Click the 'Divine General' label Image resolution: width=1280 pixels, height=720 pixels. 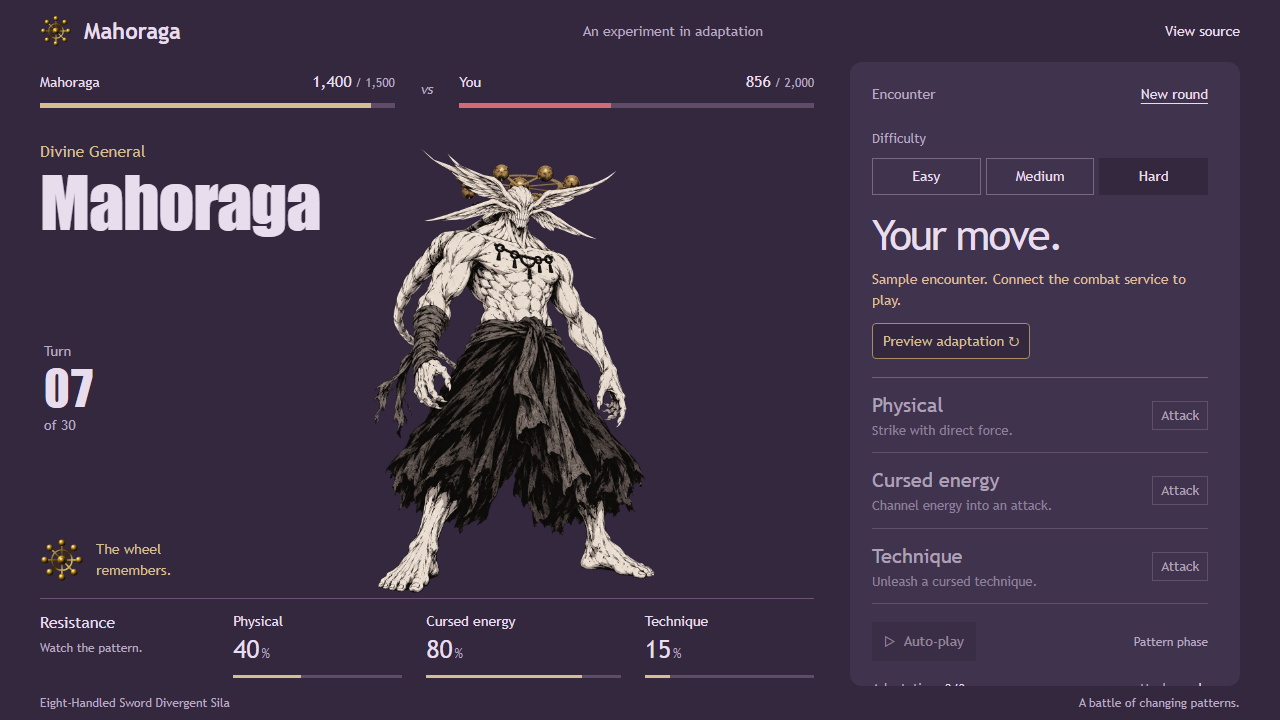(x=92, y=151)
